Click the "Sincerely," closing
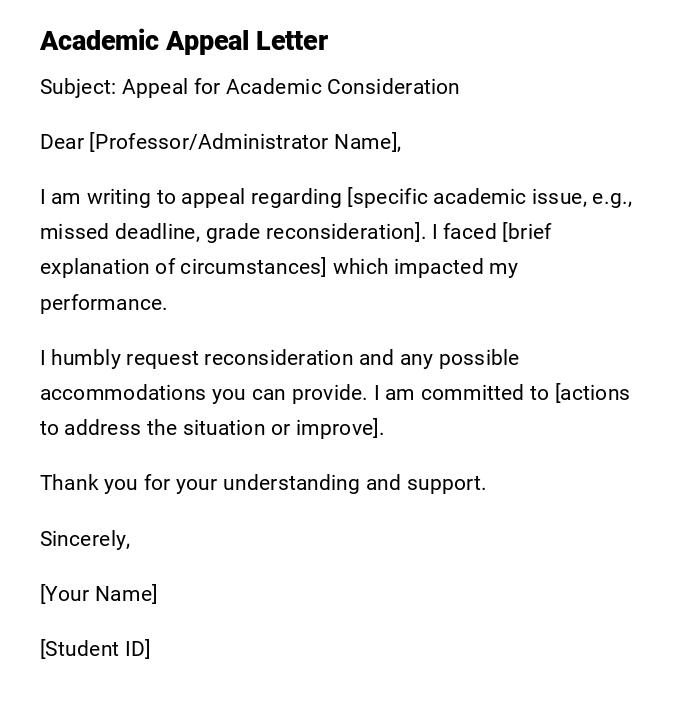Screen dimensions: 700x711 [85, 539]
